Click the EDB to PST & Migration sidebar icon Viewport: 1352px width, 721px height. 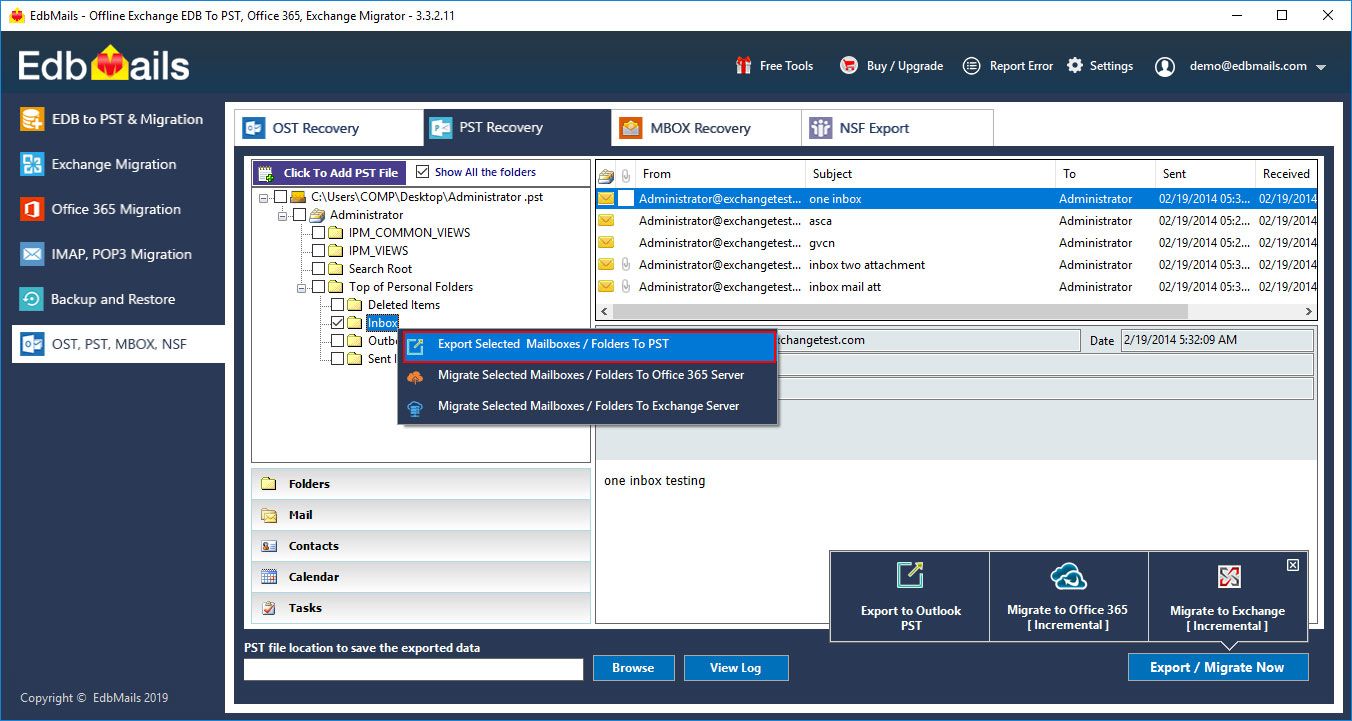point(33,119)
